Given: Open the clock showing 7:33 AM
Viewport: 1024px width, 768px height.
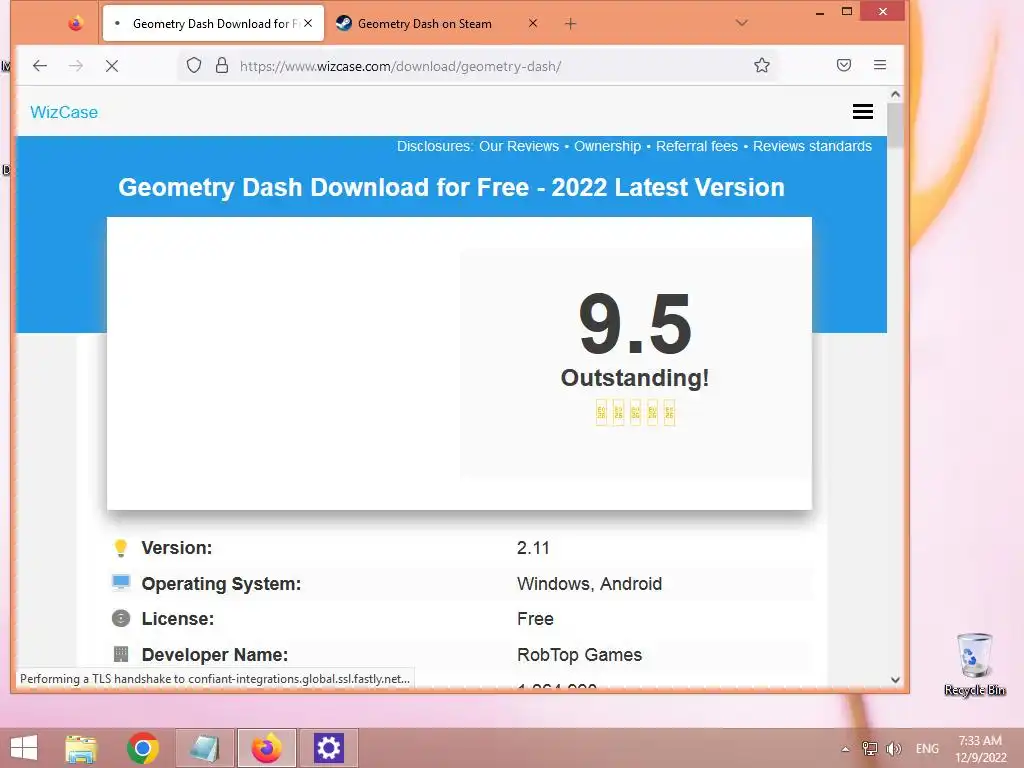Looking at the screenshot, I should (981, 749).
